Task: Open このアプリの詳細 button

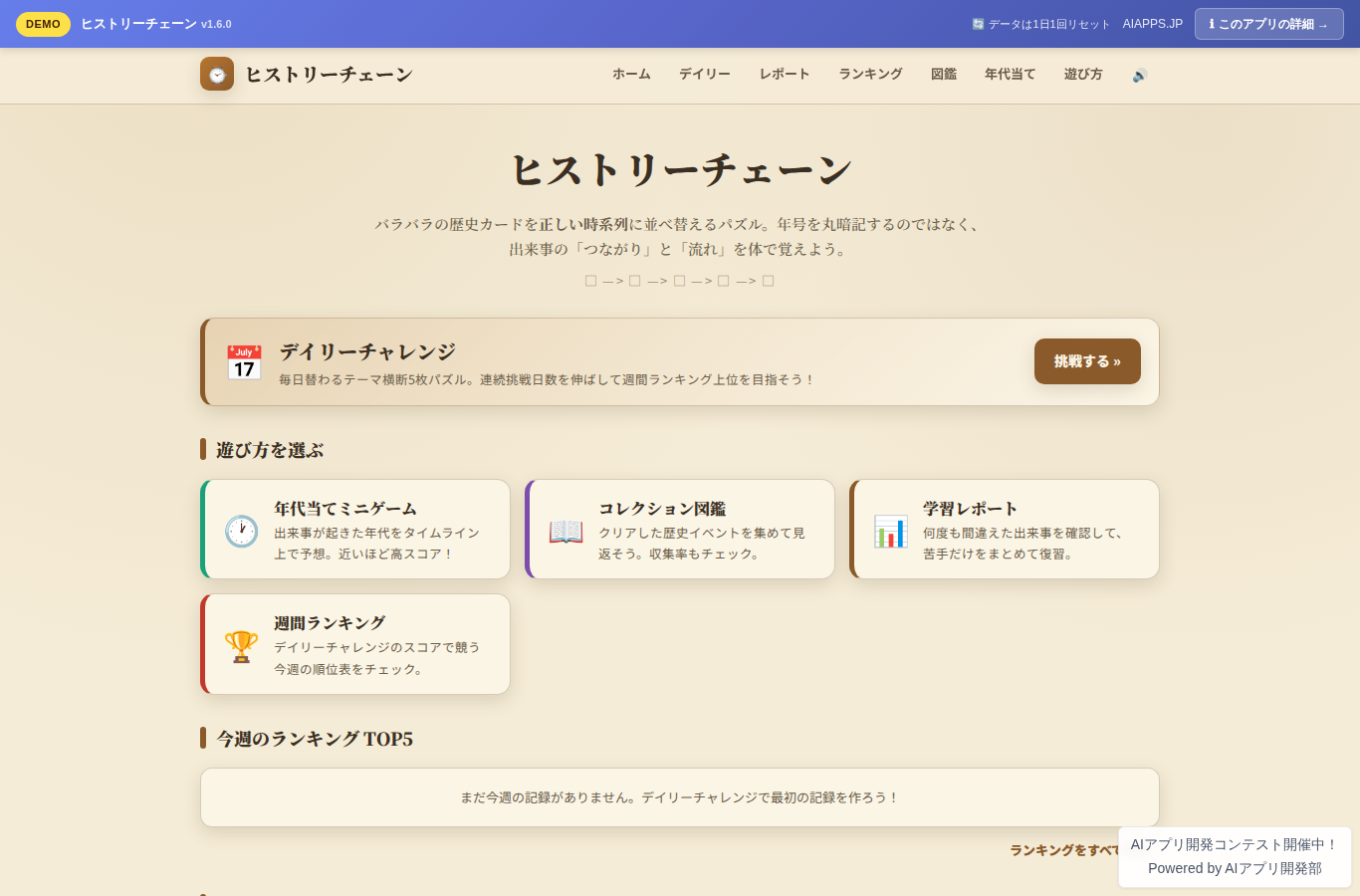Action: pos(1268,24)
